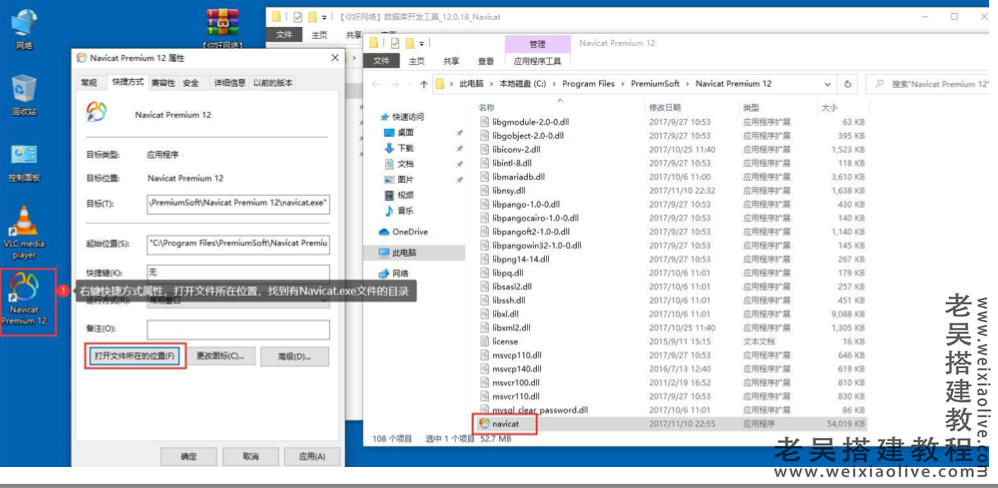Collapse the 快速访问 tree node
Viewport: 998px width, 488px height.
coord(374,117)
